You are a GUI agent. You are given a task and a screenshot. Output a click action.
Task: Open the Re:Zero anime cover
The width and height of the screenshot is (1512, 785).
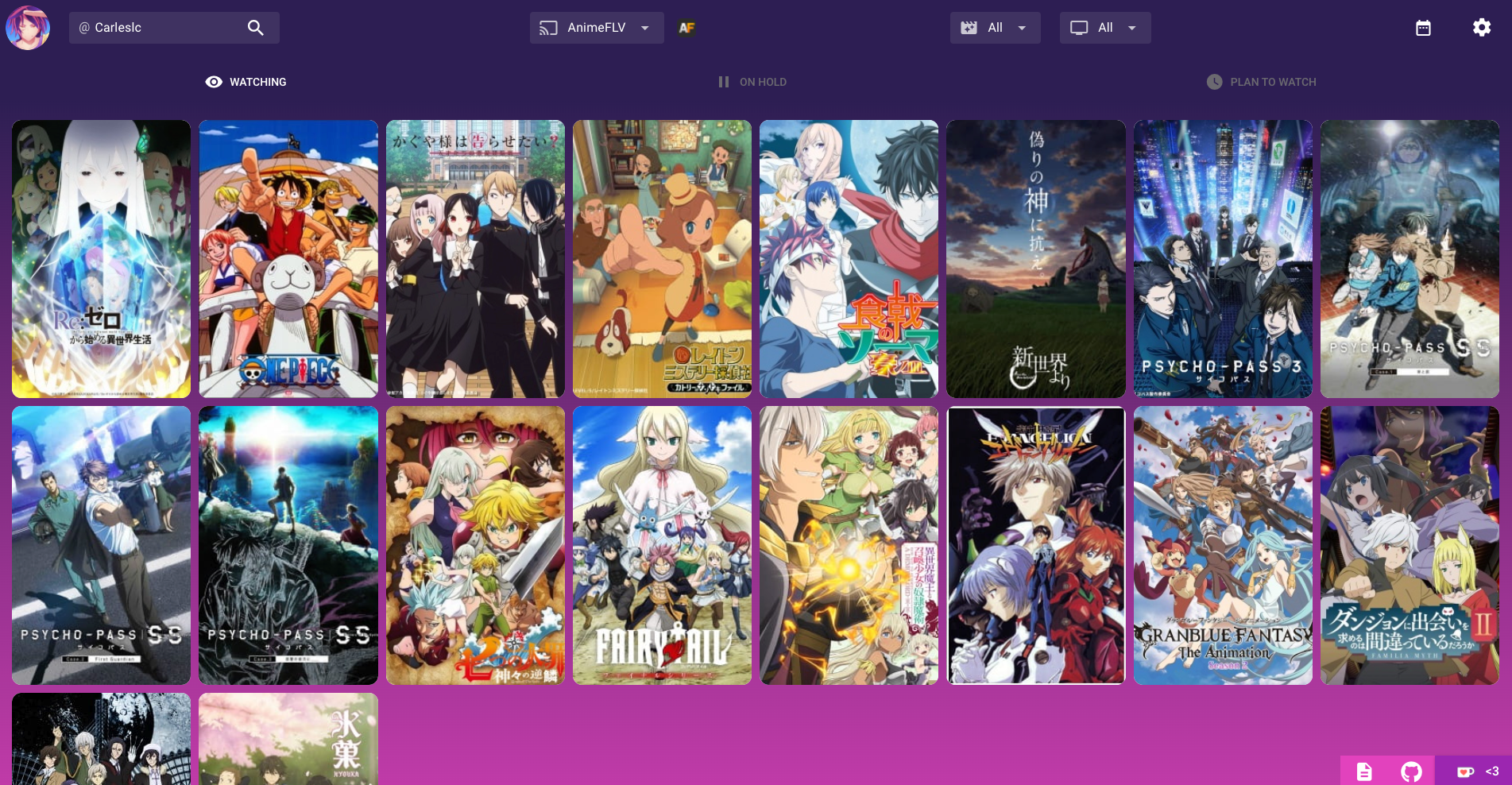coord(102,259)
